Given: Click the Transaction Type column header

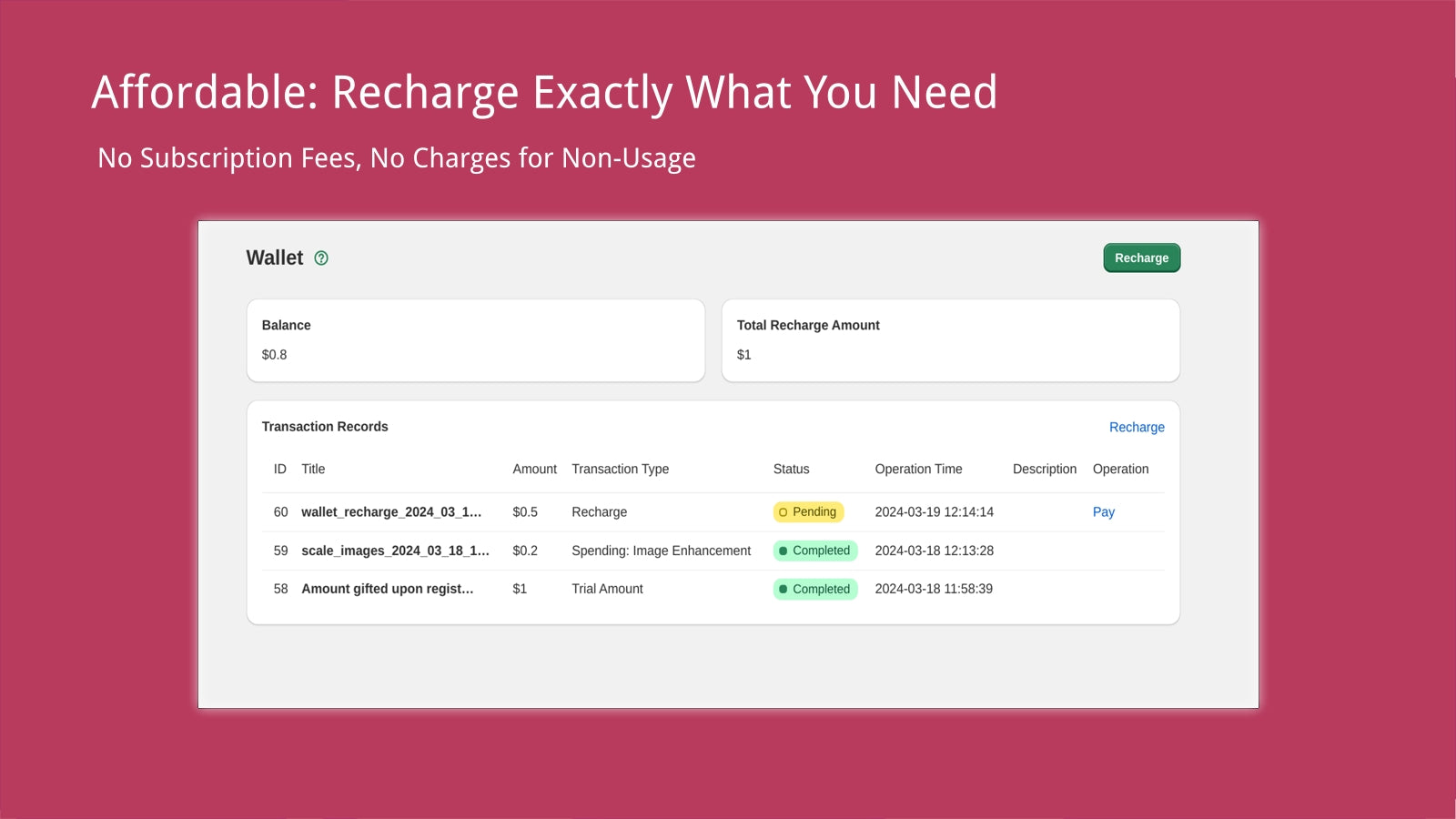Looking at the screenshot, I should [x=620, y=470].
